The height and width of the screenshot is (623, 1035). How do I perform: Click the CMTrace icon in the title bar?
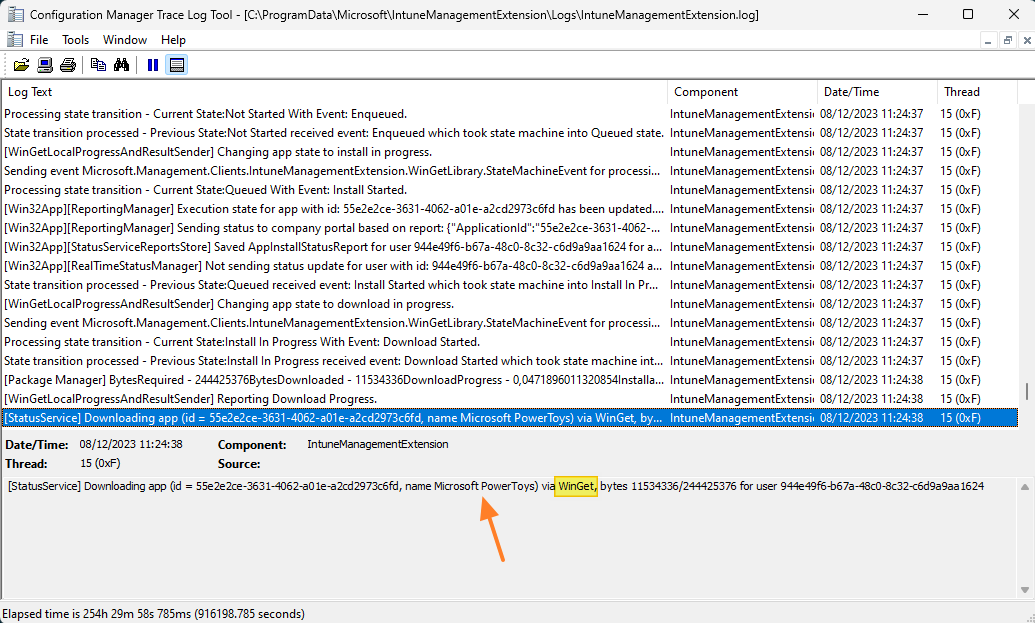(x=16, y=14)
